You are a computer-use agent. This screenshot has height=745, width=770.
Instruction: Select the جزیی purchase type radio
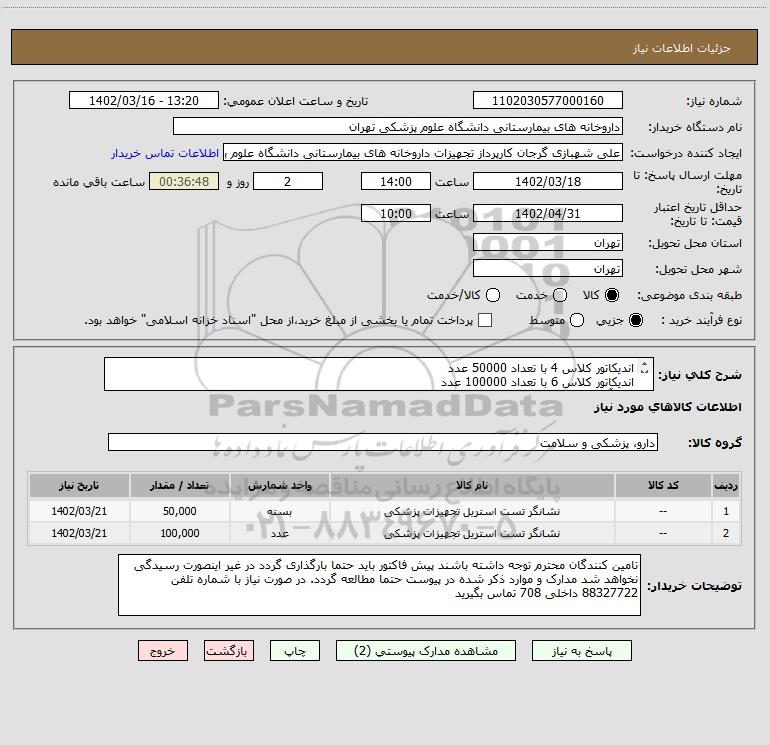pos(635,321)
